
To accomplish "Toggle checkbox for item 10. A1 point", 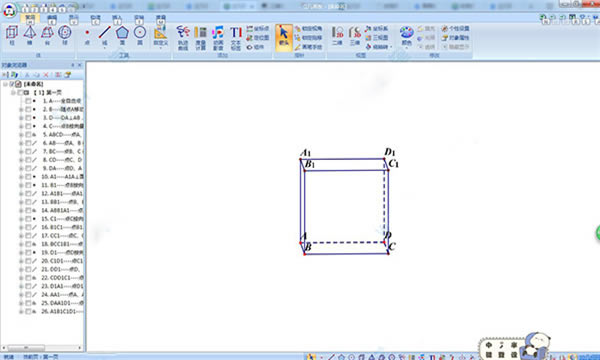I will click(x=28, y=177).
